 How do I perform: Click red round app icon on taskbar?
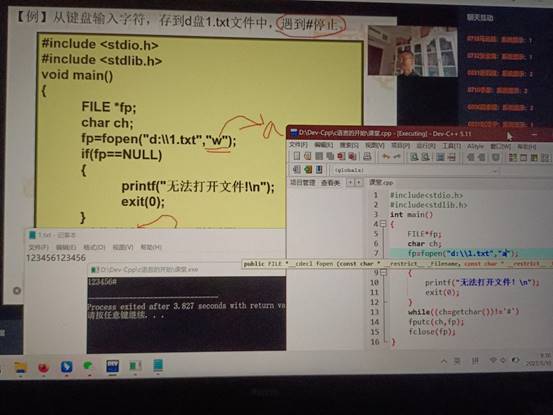43,367
